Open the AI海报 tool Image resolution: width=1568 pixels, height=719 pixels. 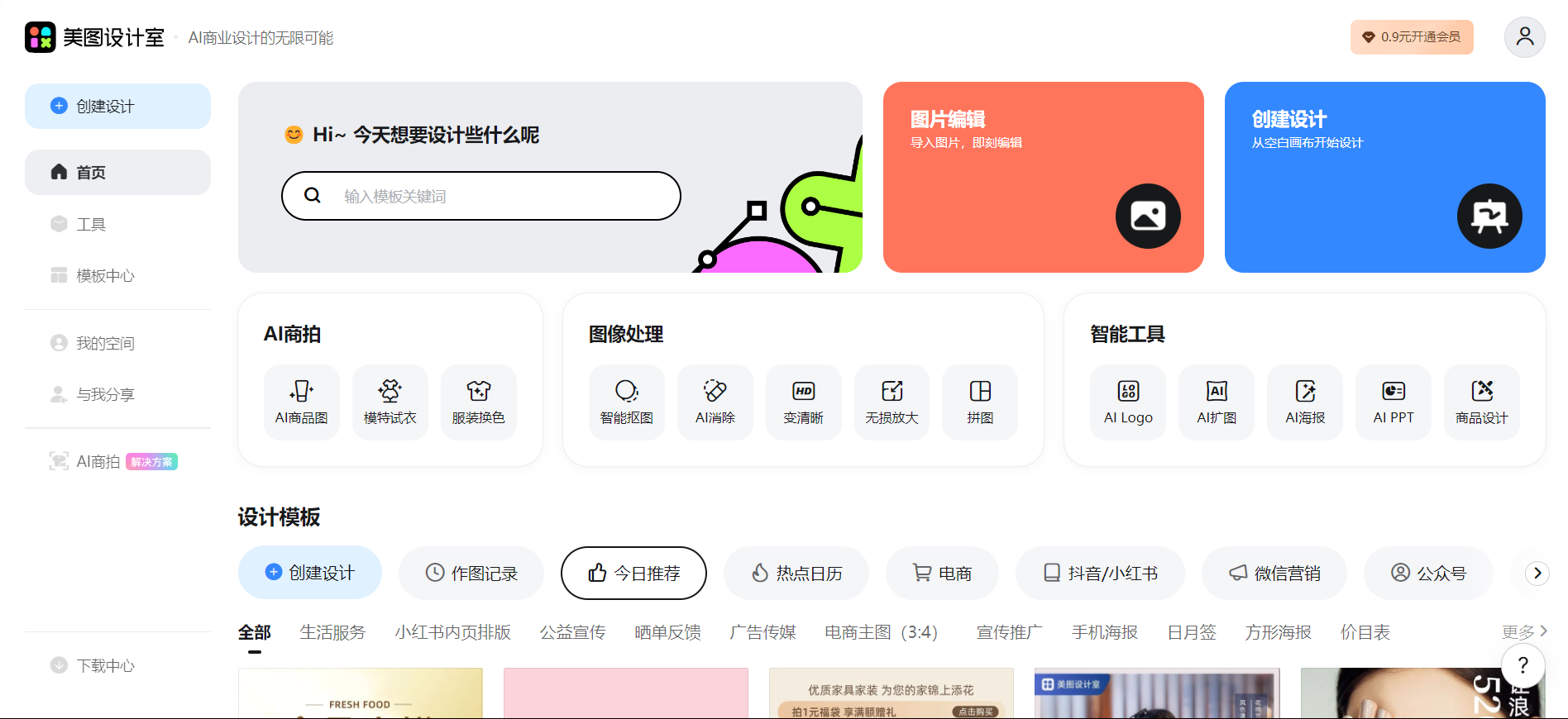pyautogui.click(x=1306, y=402)
